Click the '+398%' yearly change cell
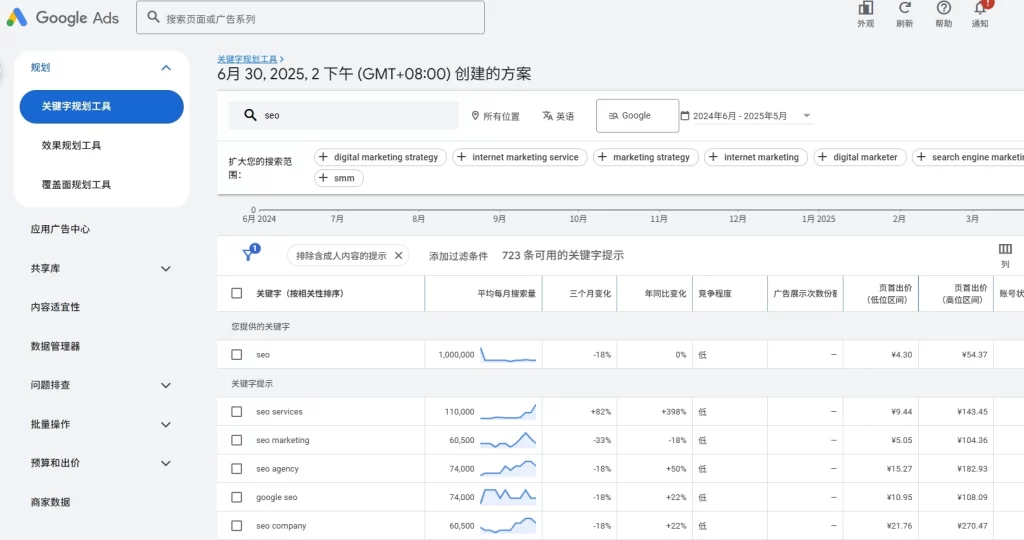1024x540 pixels. (x=673, y=412)
